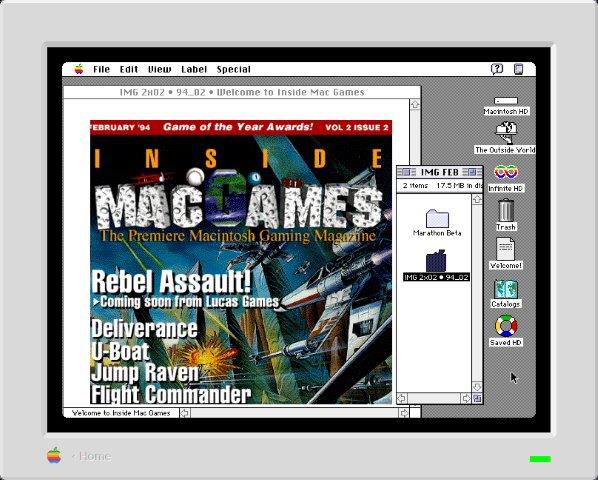Image resolution: width=598 pixels, height=480 pixels.
Task: Click the IMG FEB window resize box
Action: pyautogui.click(x=477, y=398)
